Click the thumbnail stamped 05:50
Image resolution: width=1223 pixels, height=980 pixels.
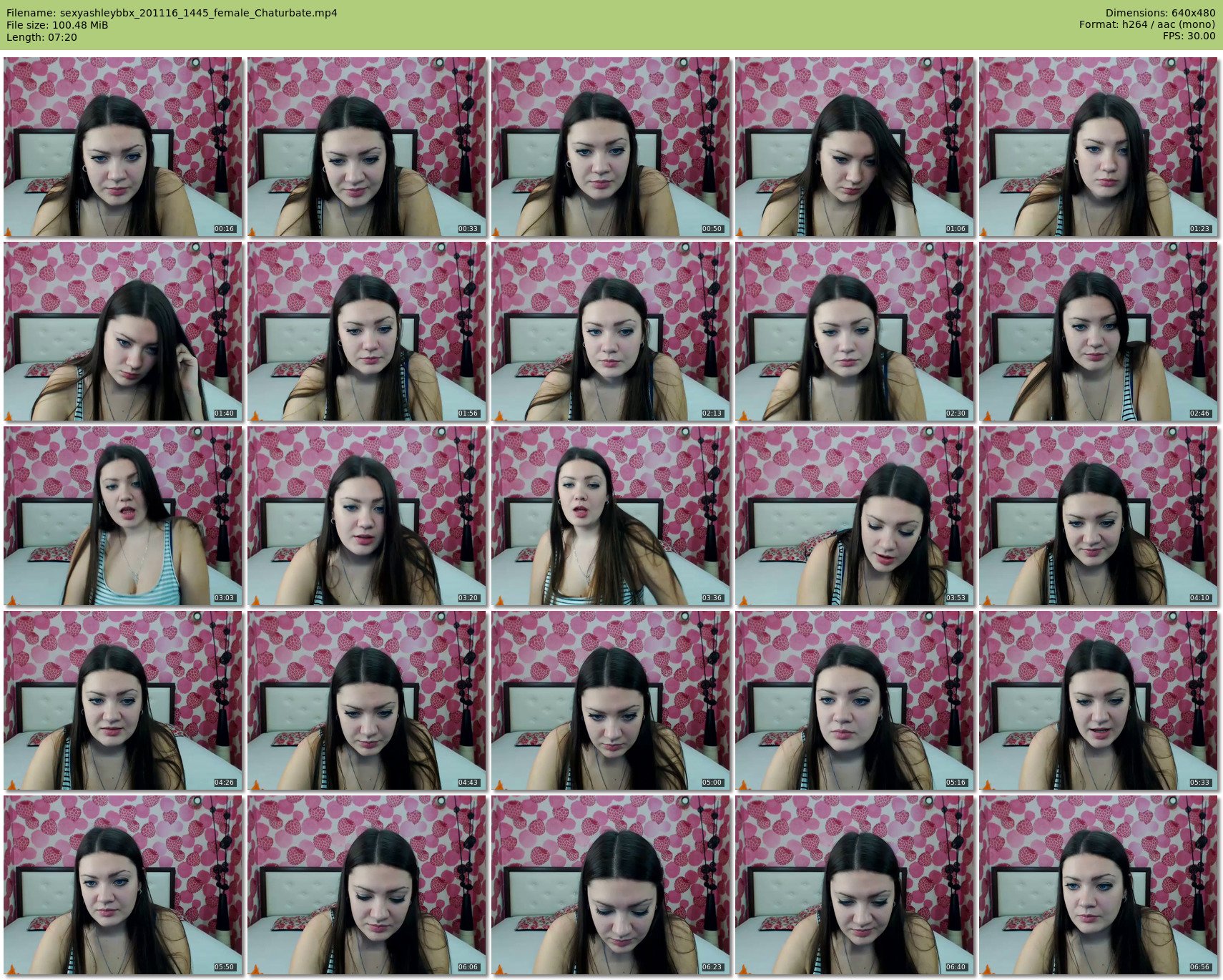tap(123, 886)
